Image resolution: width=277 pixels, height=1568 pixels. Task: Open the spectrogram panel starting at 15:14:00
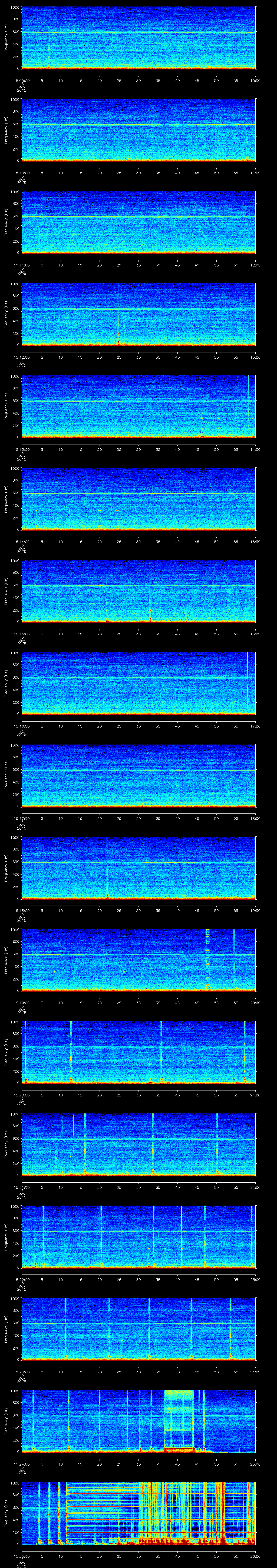click(138, 499)
